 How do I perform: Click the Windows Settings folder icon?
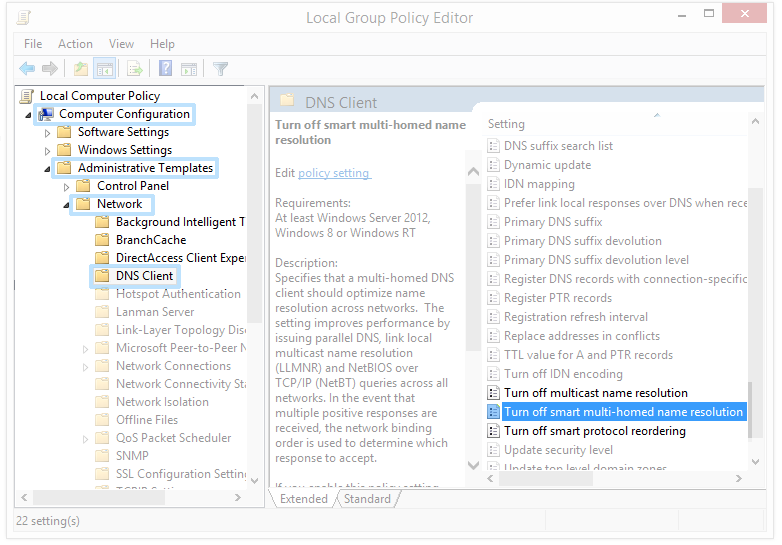[x=64, y=150]
